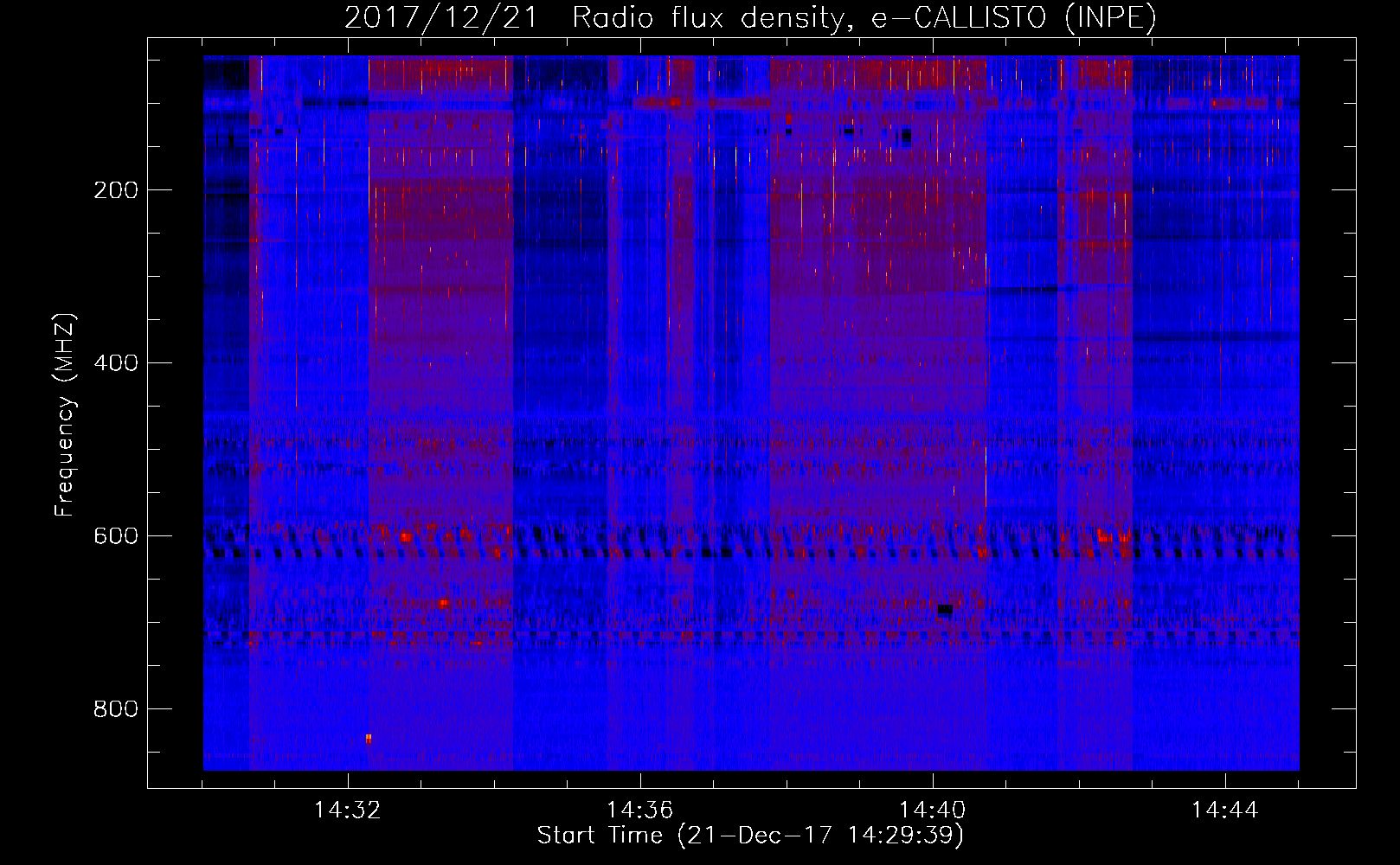
Task: Click the 14:36 time tick label
Action: point(639,811)
